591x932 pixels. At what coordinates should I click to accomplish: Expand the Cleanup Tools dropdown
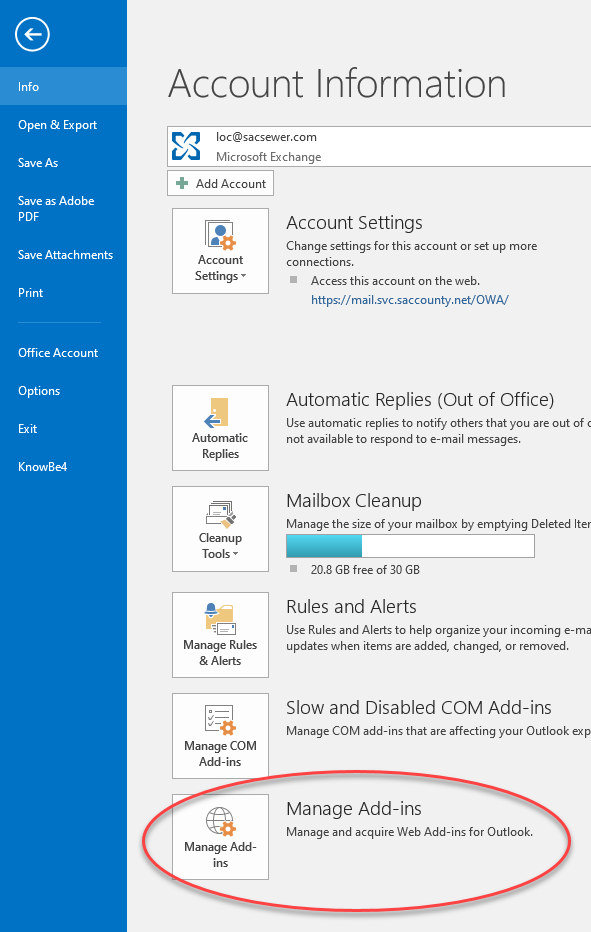221,529
